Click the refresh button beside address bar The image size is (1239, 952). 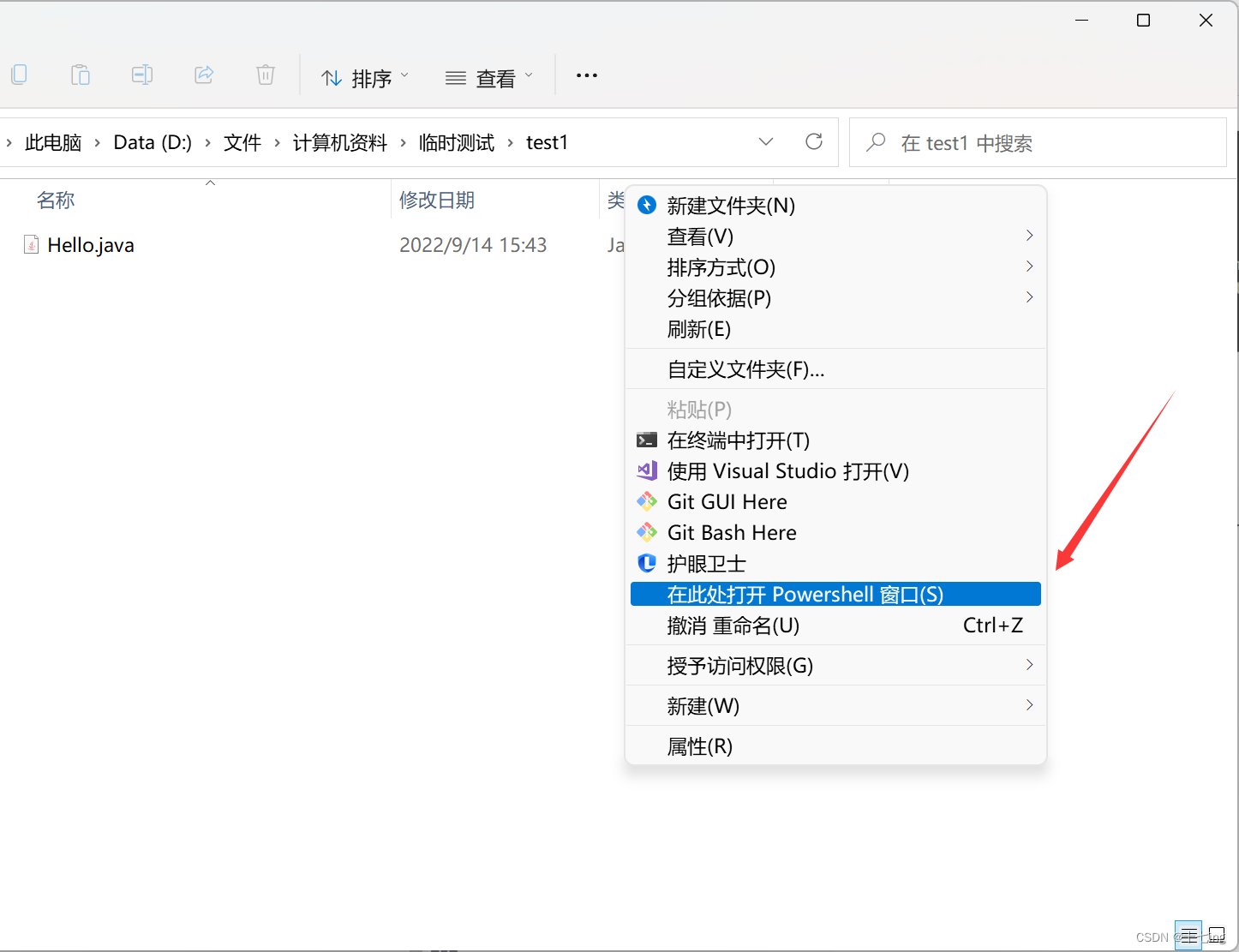(x=813, y=141)
